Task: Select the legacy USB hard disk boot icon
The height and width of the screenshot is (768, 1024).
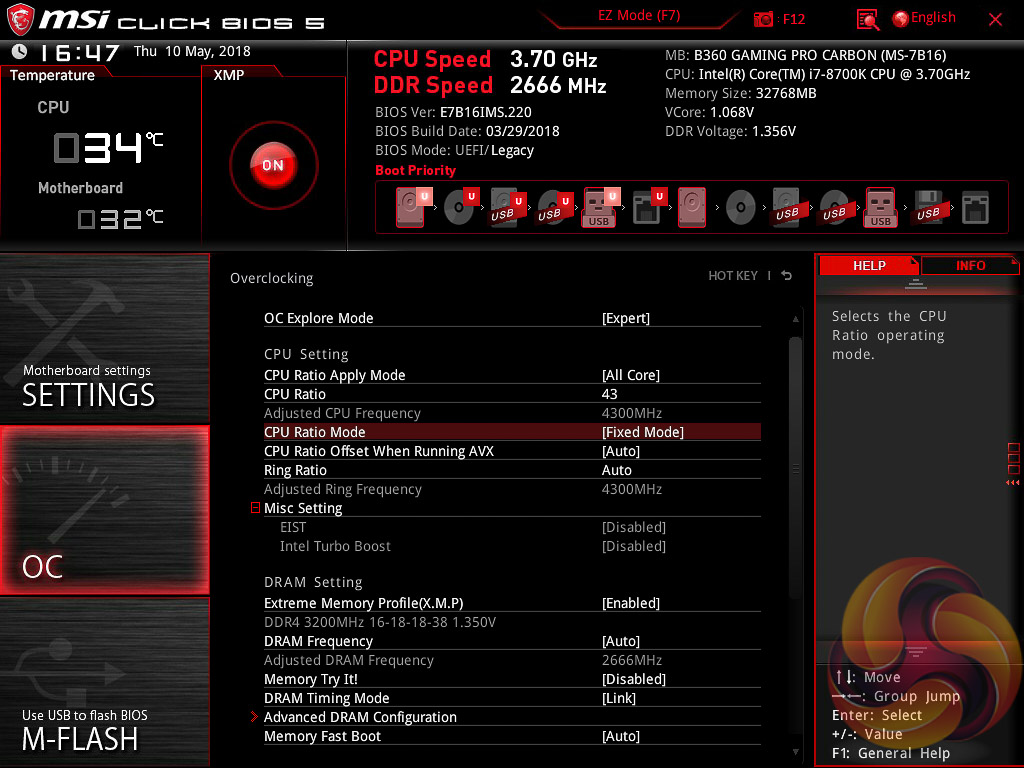Action: tap(787, 207)
